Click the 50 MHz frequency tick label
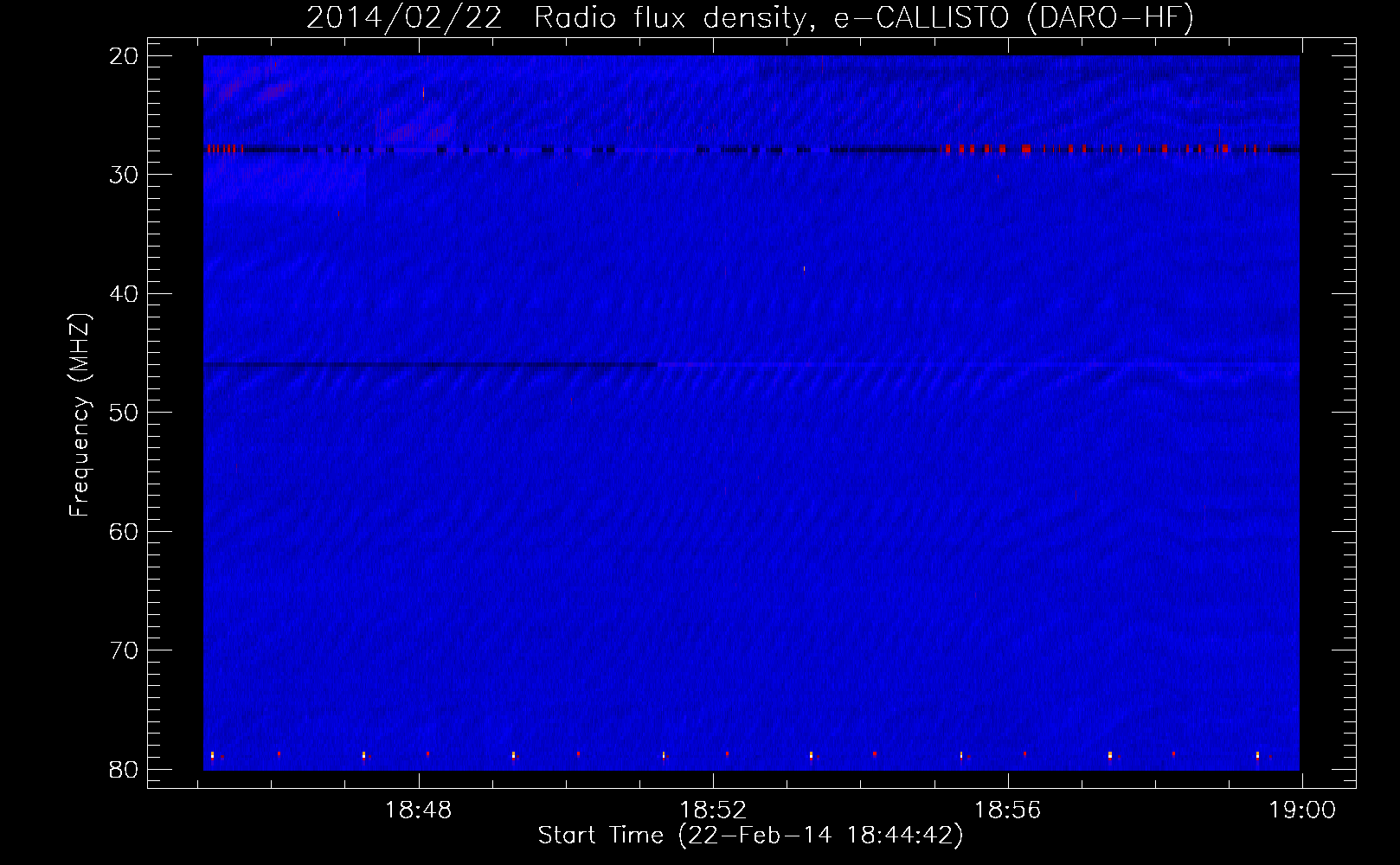The width and height of the screenshot is (1400, 865). pos(124,413)
